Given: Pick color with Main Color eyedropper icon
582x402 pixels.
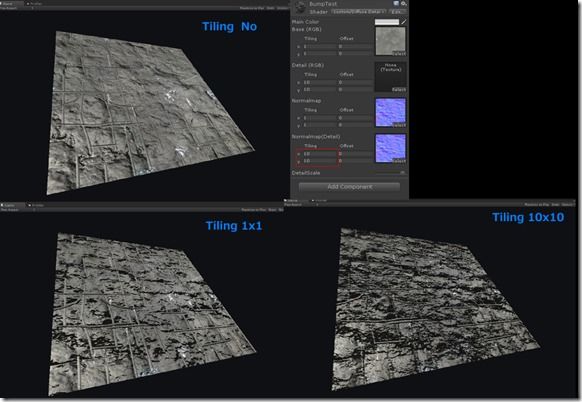Looking at the screenshot, I should (404, 22).
